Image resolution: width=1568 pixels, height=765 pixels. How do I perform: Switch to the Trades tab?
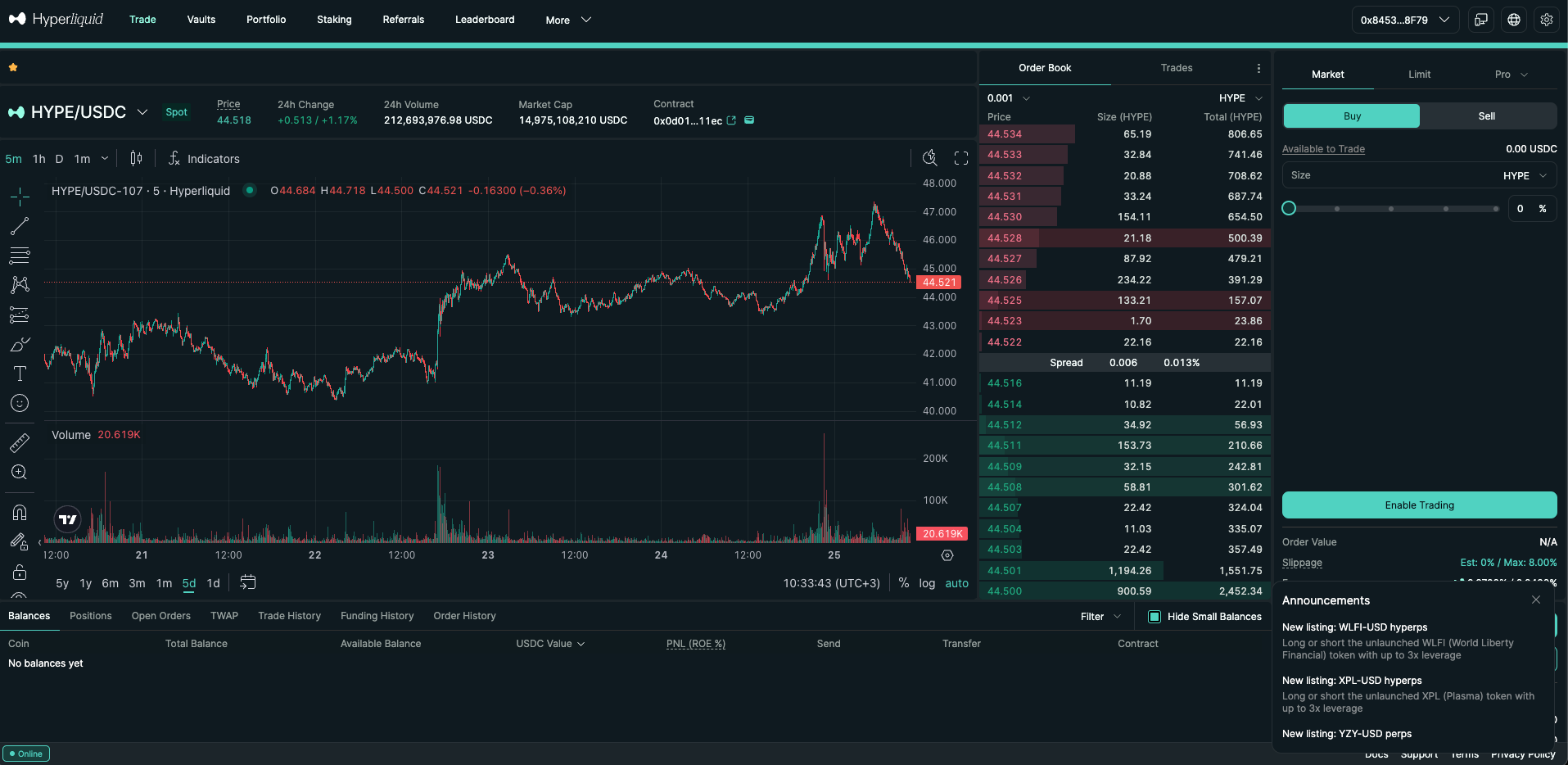(1177, 68)
